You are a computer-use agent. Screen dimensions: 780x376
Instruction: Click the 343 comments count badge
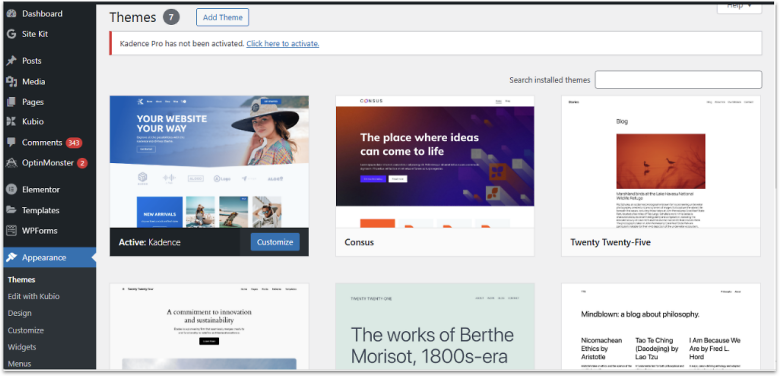point(74,143)
